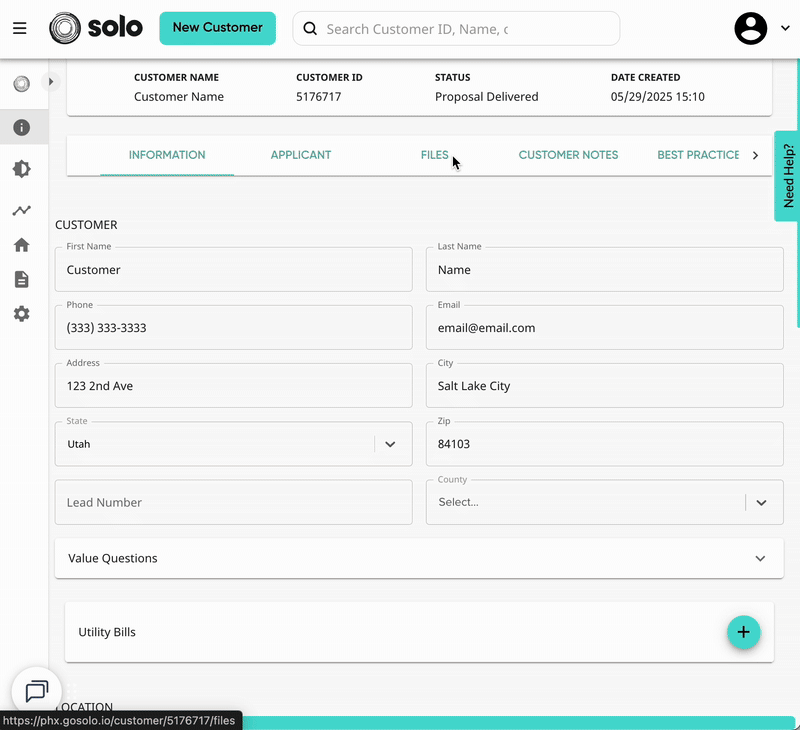
Task: Open the chat bubble widget
Action: [37, 691]
